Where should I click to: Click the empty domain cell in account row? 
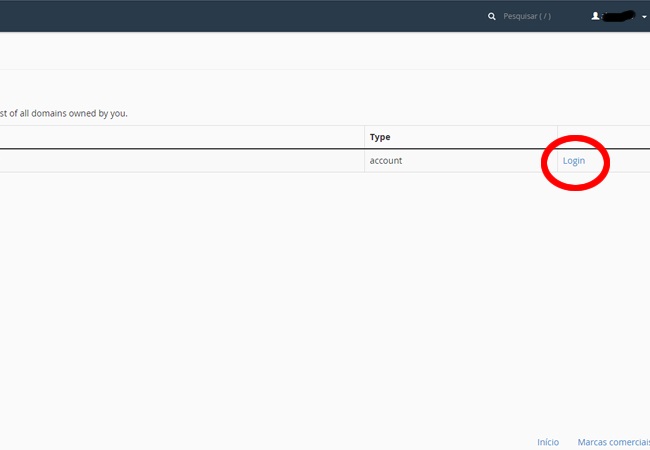pos(180,161)
